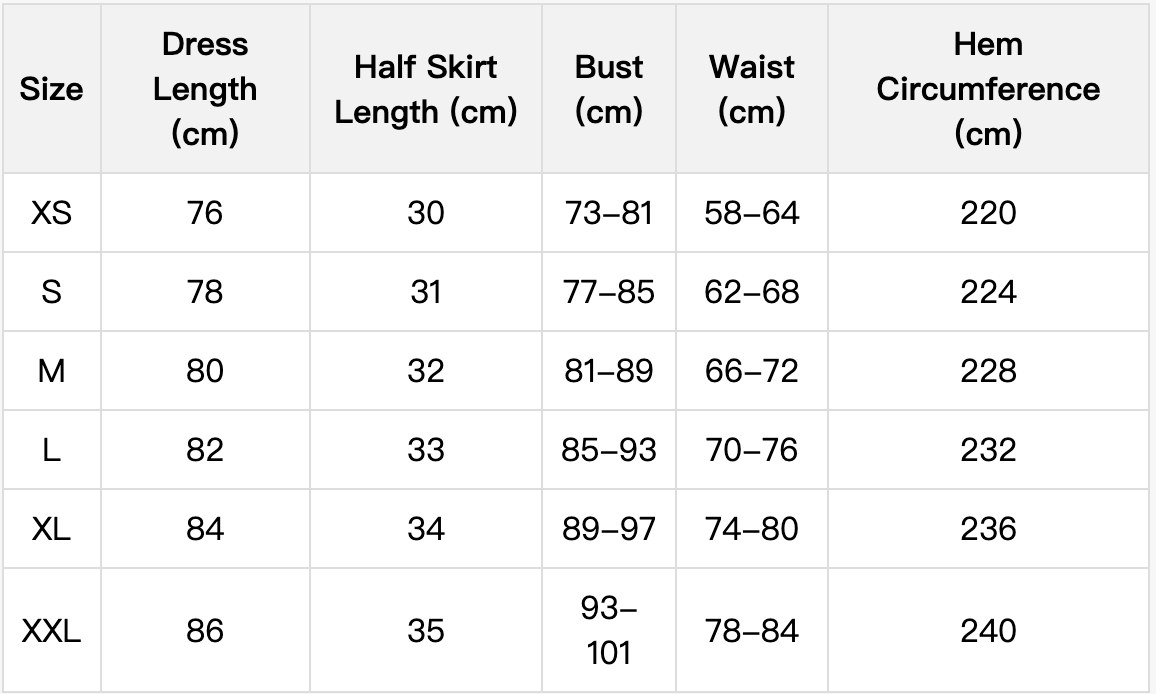Select the 58–64 waist cell
The image size is (1156, 694).
(751, 213)
